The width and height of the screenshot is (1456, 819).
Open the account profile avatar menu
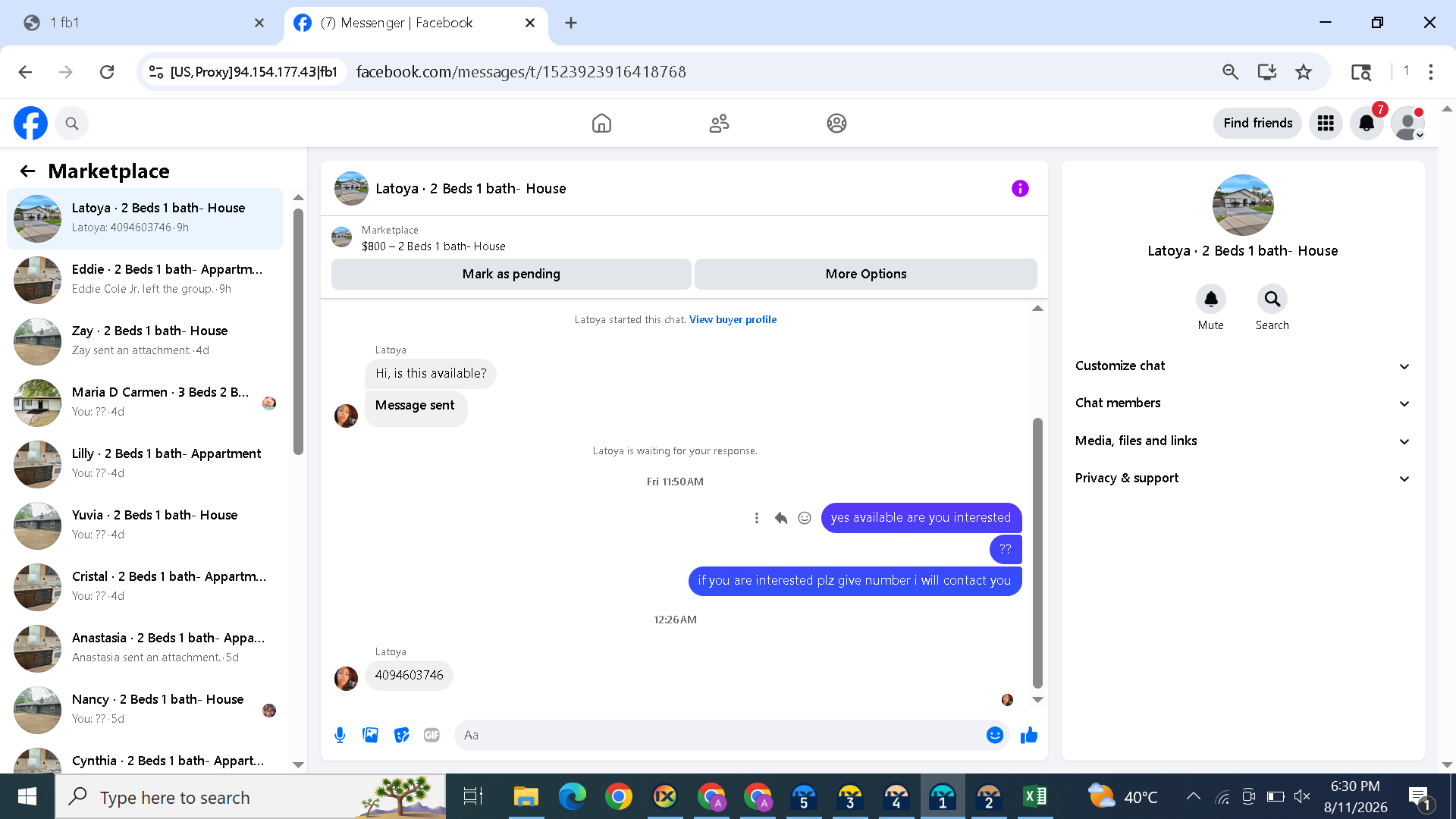pyautogui.click(x=1407, y=123)
